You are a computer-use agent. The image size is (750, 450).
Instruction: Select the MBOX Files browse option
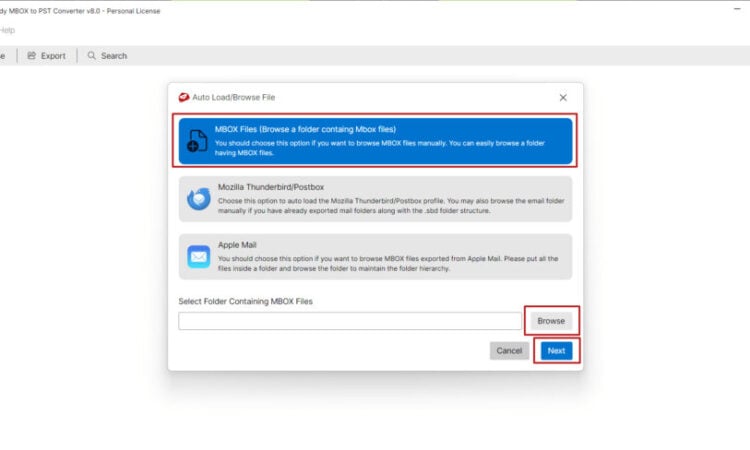click(375, 141)
